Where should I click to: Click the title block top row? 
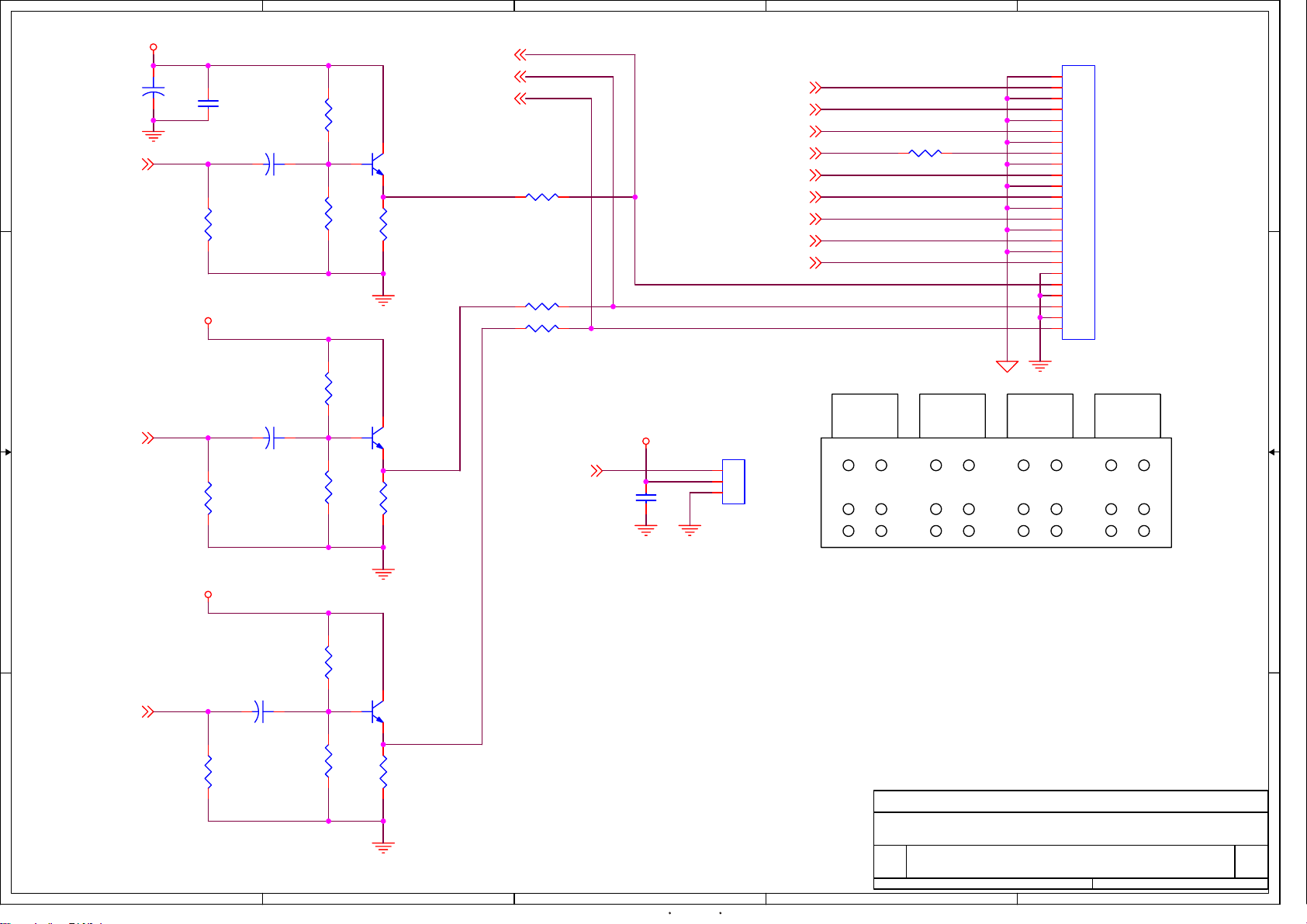click(1070, 801)
